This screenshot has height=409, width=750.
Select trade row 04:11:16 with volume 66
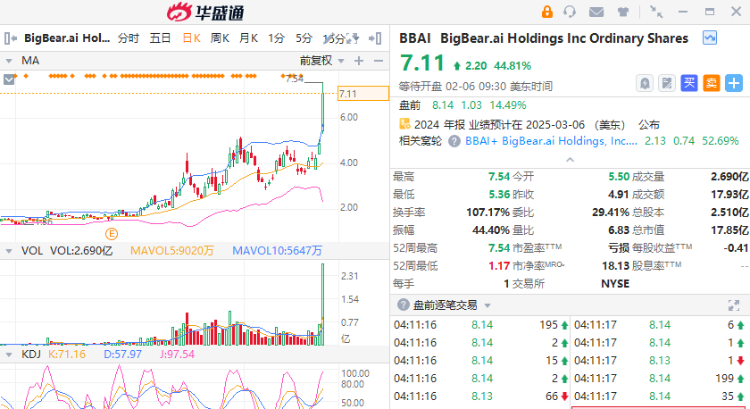[481, 396]
